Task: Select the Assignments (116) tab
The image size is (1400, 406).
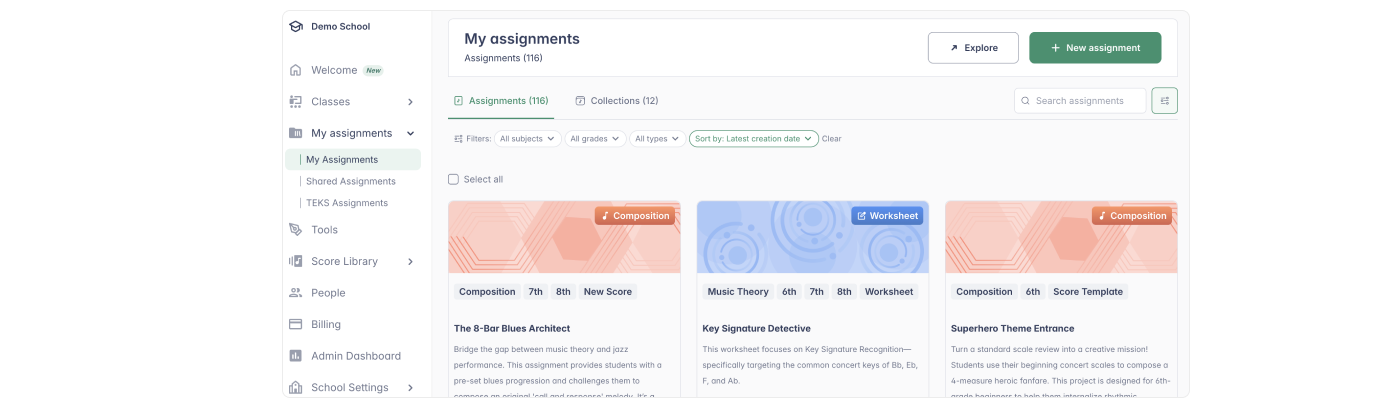Action: (501, 101)
